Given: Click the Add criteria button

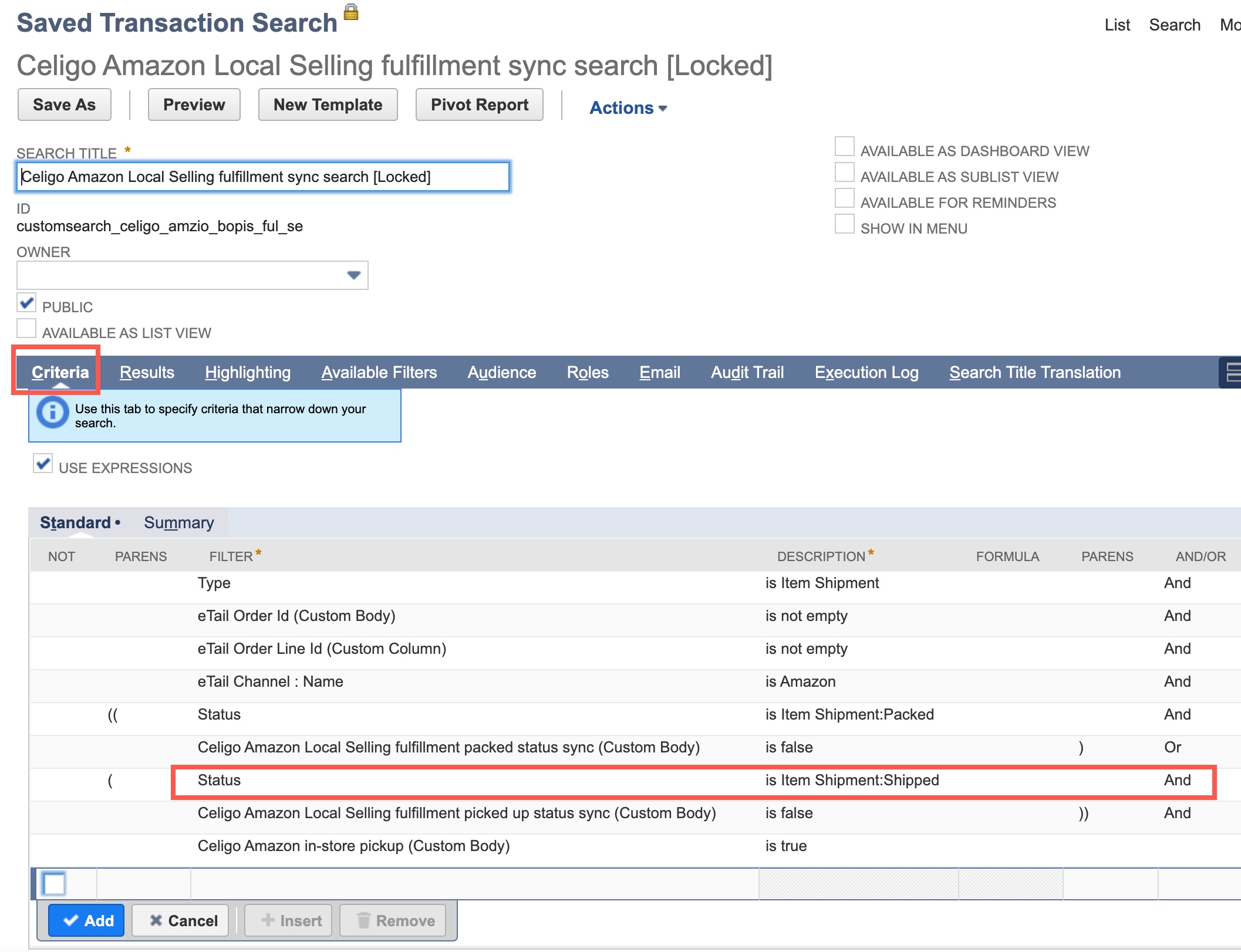Looking at the screenshot, I should (87, 920).
